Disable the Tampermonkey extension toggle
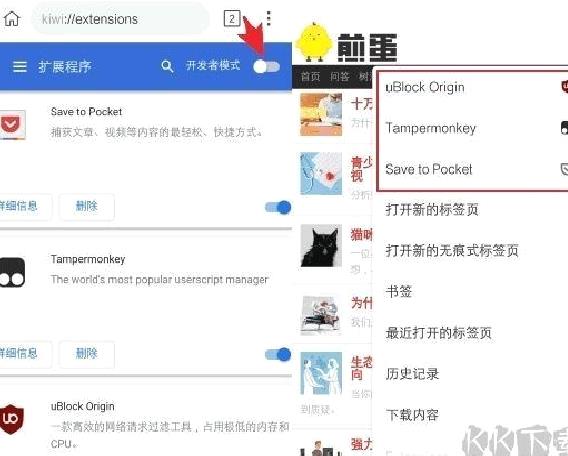Viewport: 568px width, 456px height. point(278,355)
